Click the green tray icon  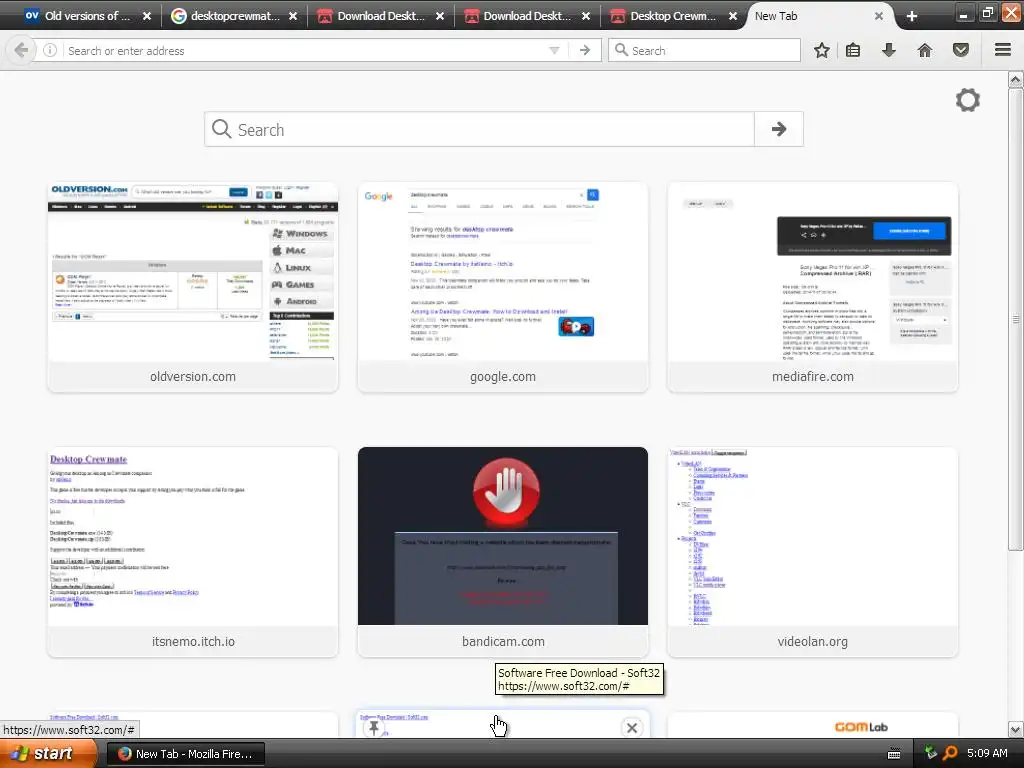click(931, 753)
